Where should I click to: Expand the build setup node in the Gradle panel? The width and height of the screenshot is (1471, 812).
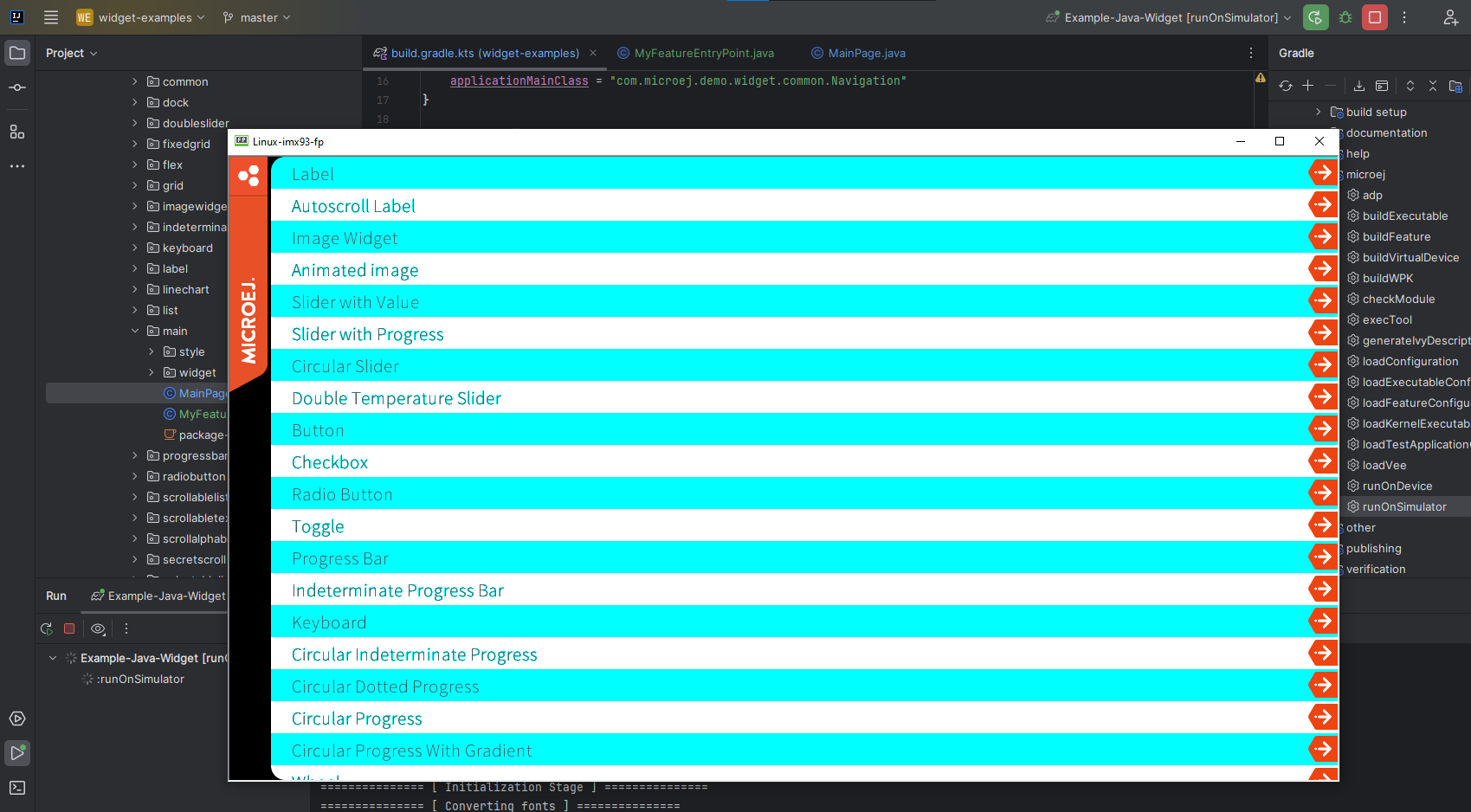[1318, 112]
